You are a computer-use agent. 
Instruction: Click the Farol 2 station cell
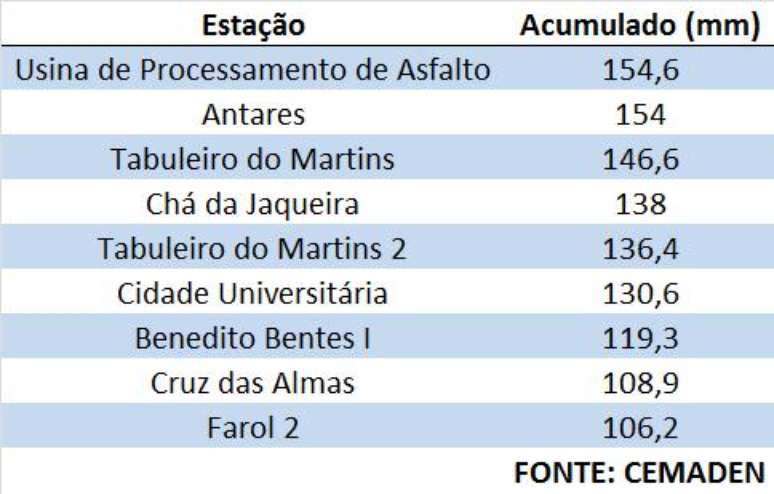pos(253,428)
